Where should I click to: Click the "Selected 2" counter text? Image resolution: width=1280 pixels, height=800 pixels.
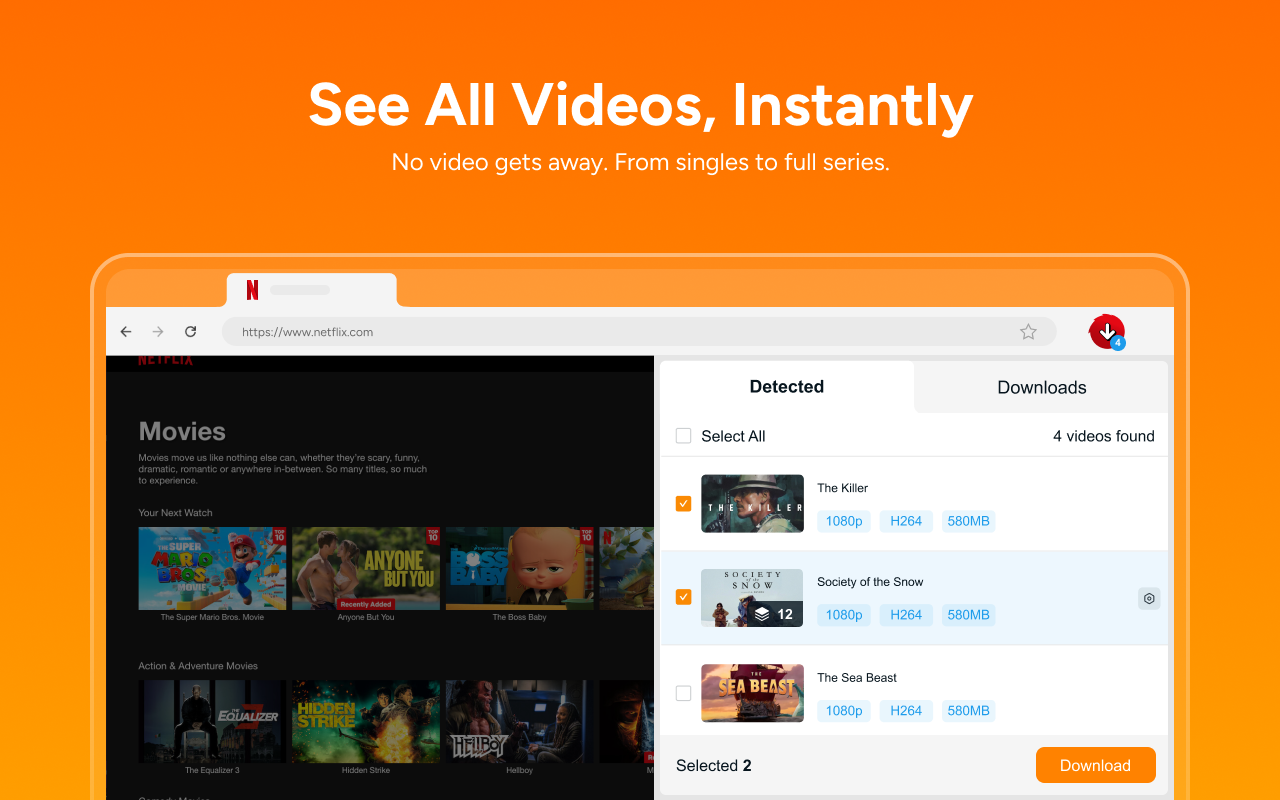coord(714,766)
